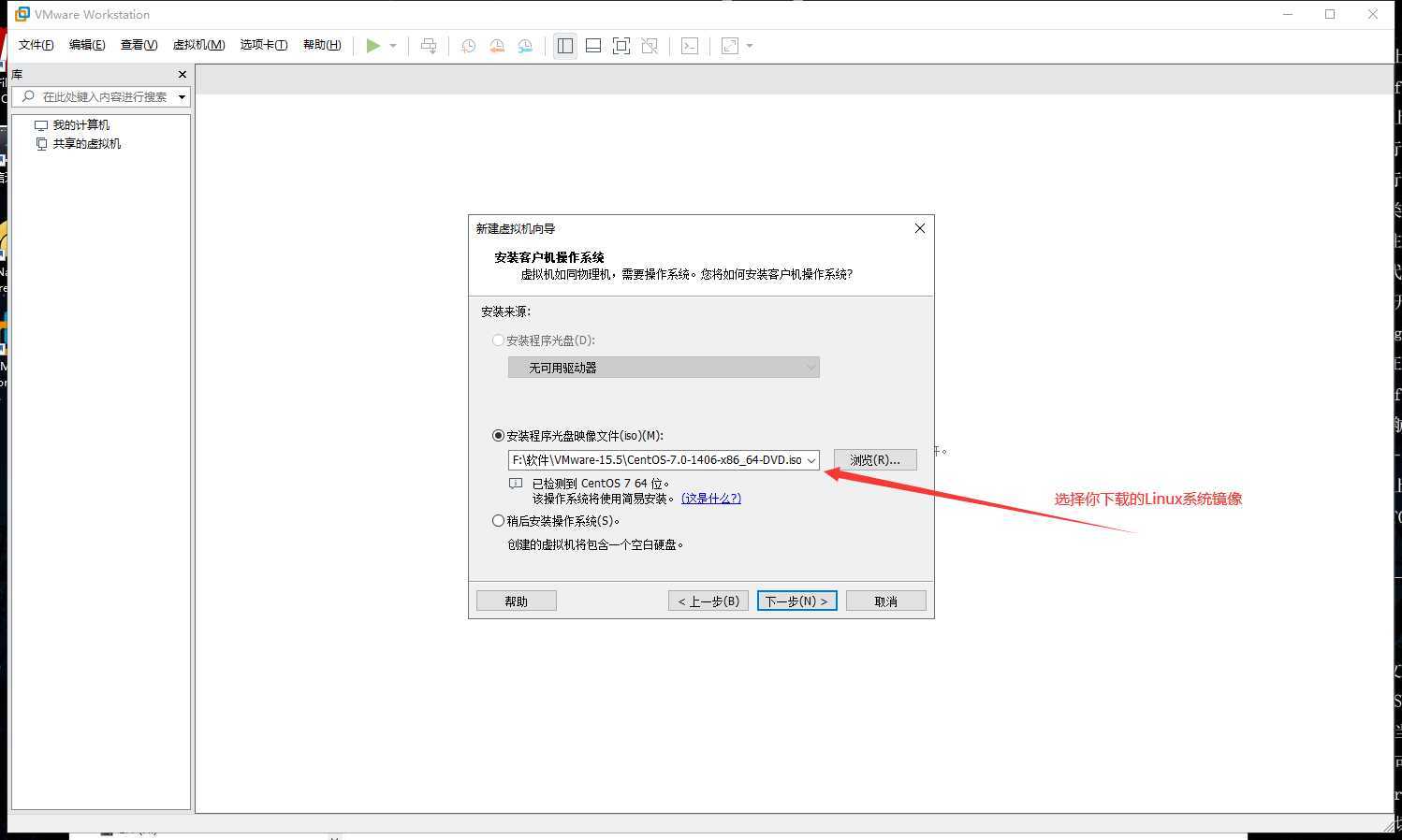The image size is (1402, 840).
Task: Open the stretch display dropdown arrow
Action: [x=750, y=46]
